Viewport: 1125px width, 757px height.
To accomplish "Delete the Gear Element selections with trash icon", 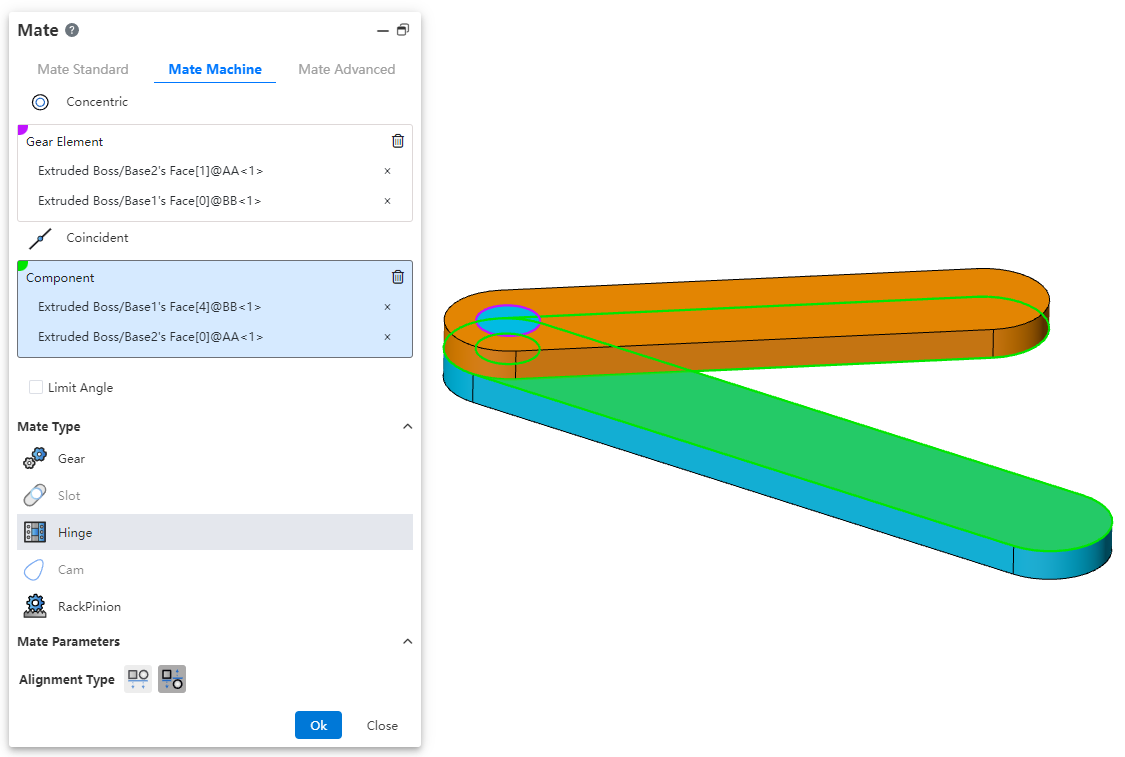I will coord(398,141).
